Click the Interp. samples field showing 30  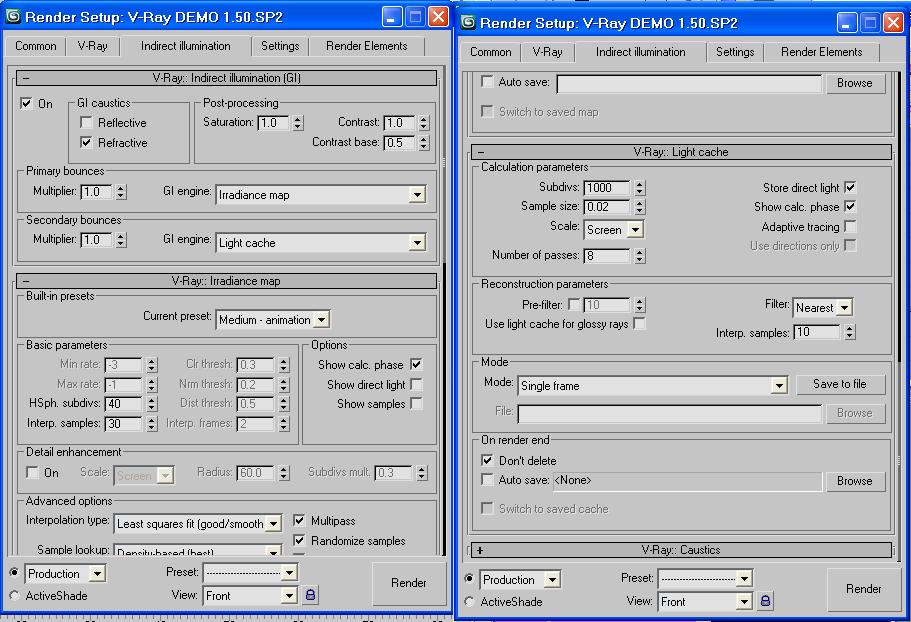(124, 423)
